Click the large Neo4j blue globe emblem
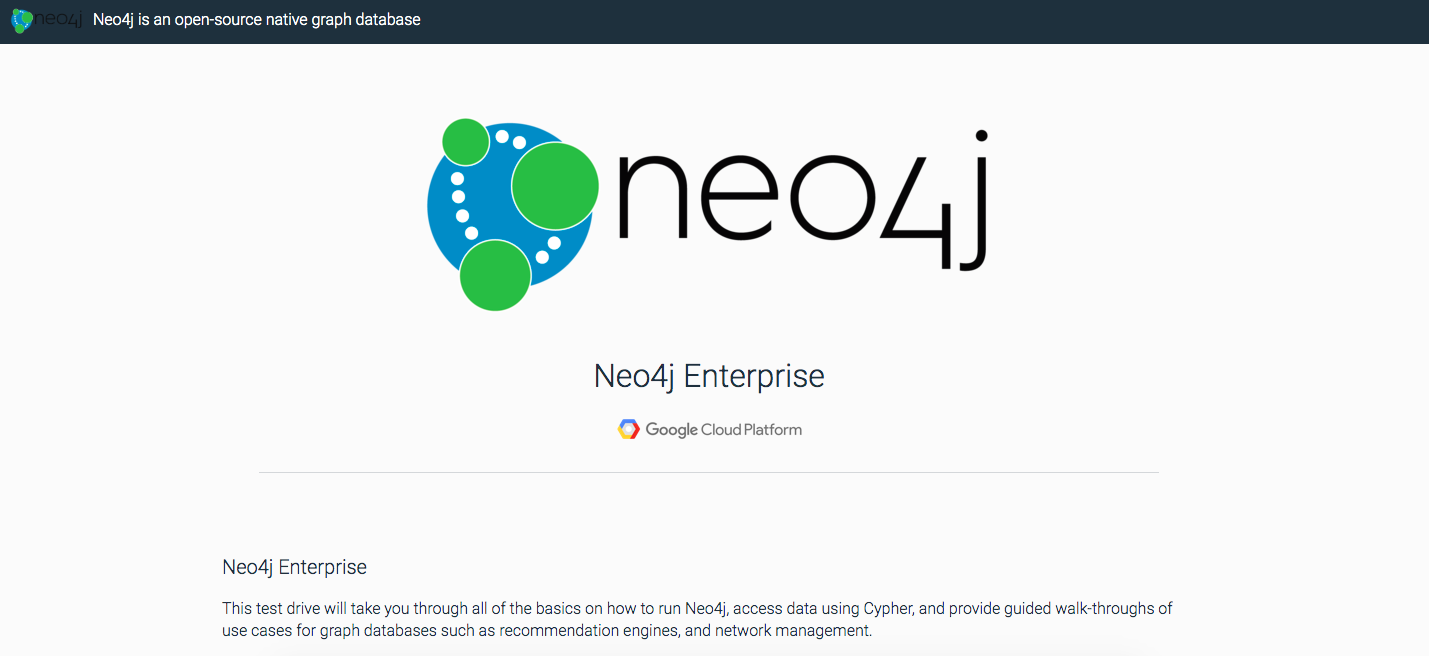The image size is (1429, 656). (x=512, y=214)
